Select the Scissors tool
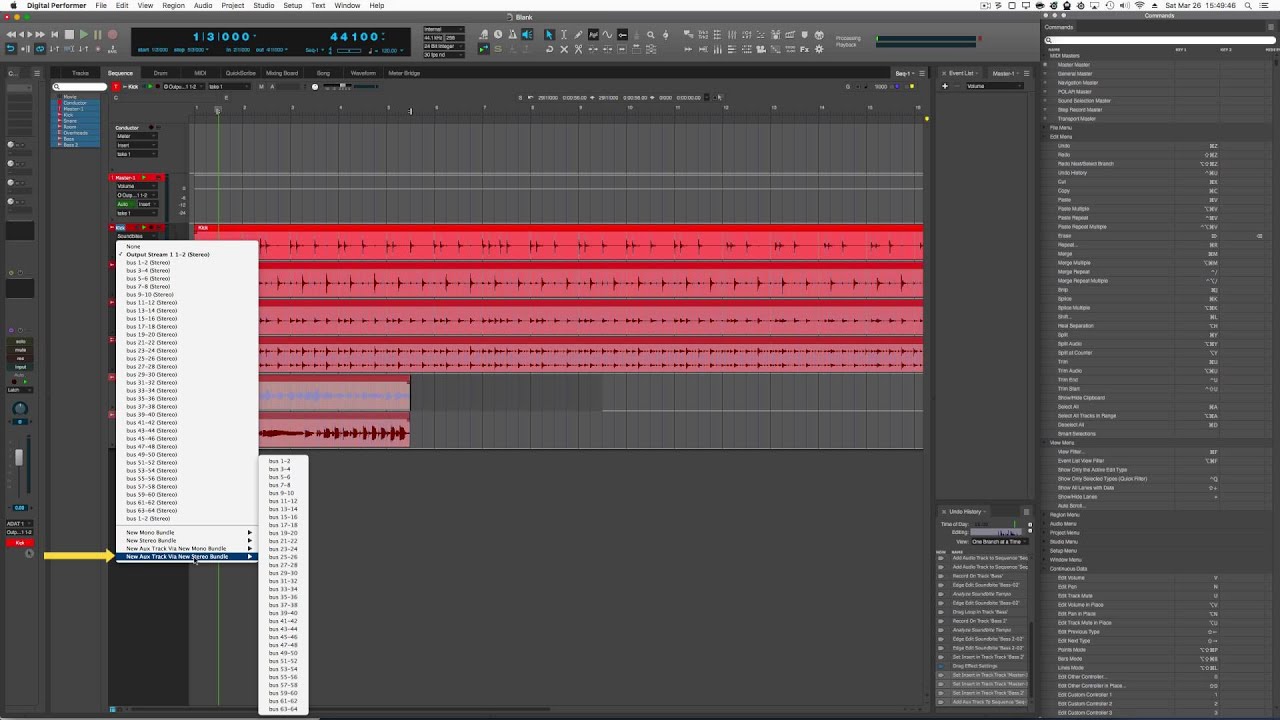1280x720 pixels. click(578, 50)
